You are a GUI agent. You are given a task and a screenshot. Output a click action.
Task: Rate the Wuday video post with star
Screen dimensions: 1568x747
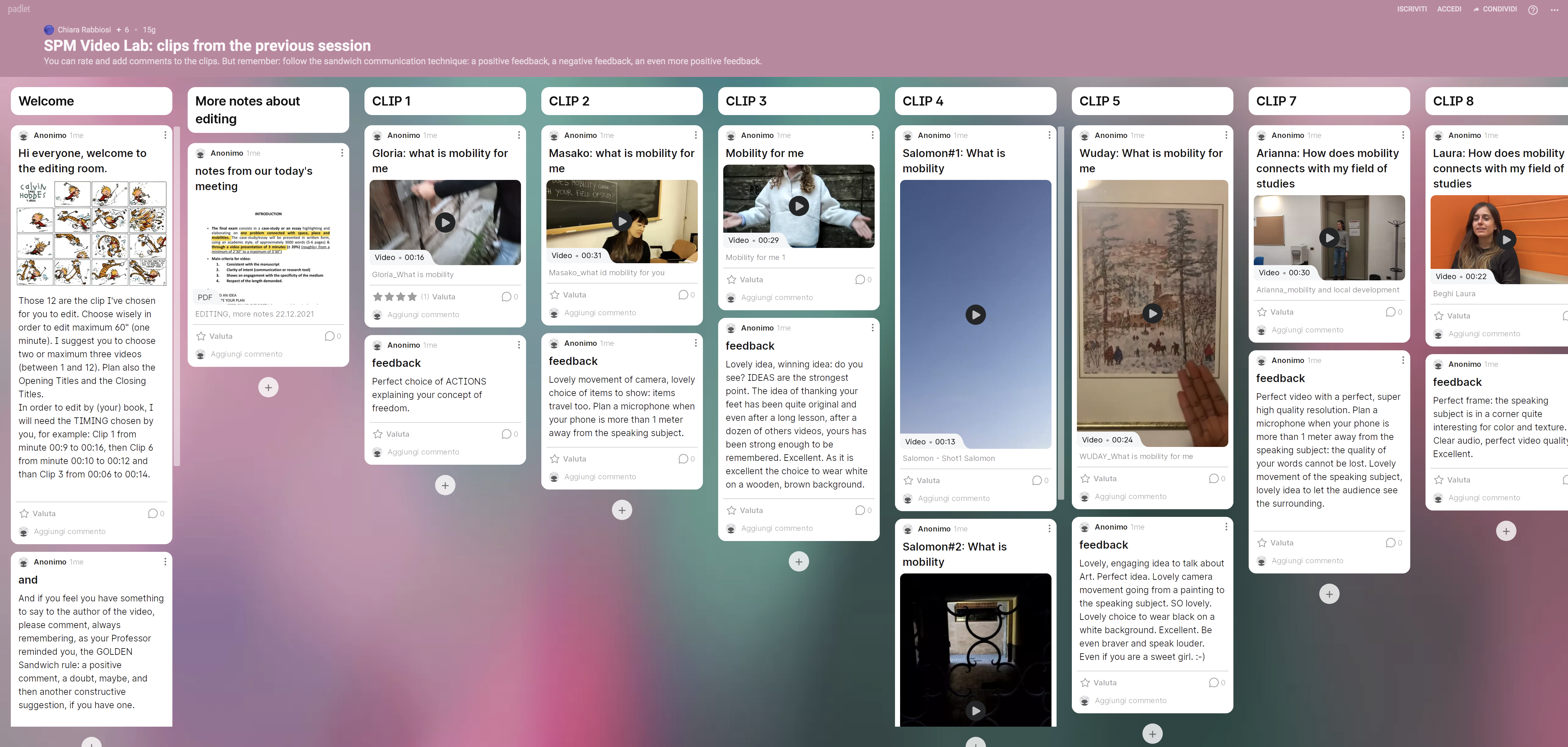[1085, 479]
